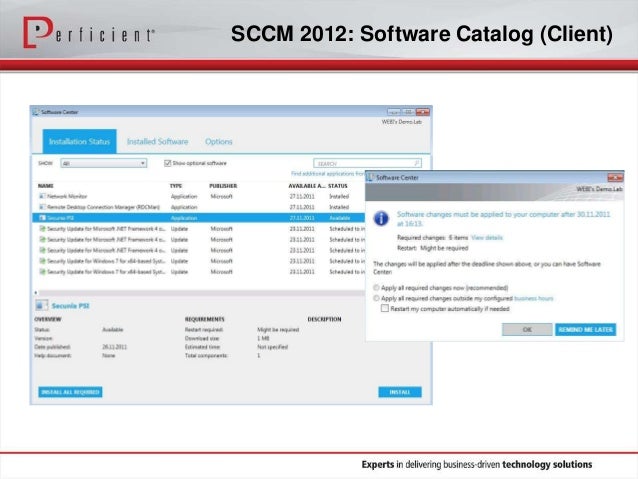This screenshot has width=638, height=479.
Task: Close the main Software Center window
Action: (x=423, y=112)
